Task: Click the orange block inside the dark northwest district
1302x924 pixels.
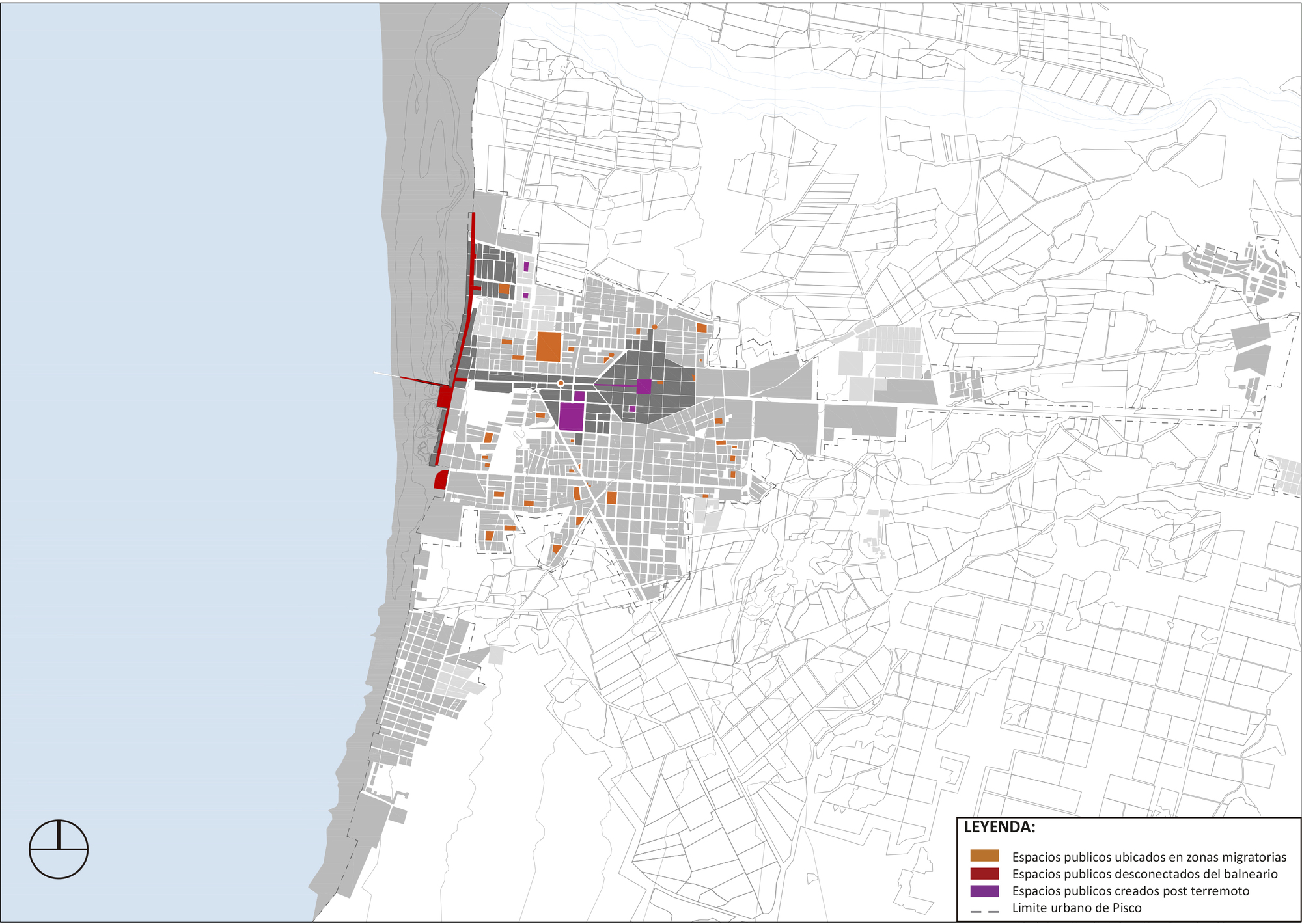Action: (504, 289)
